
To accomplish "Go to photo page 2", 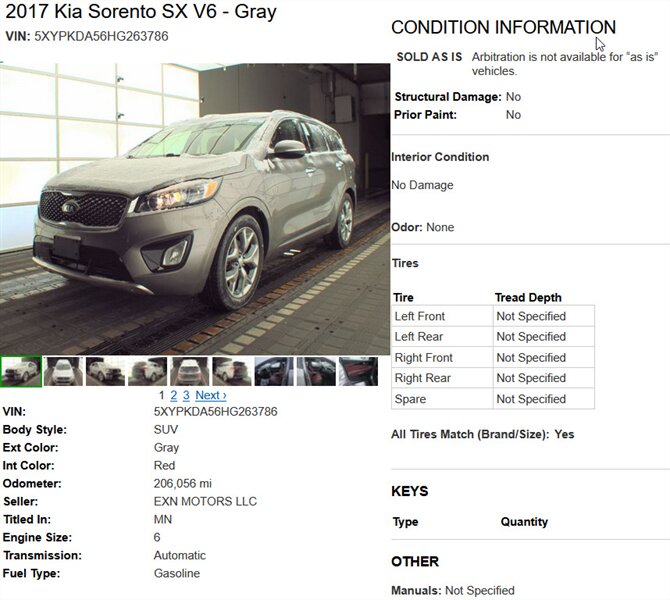I will point(174,396).
